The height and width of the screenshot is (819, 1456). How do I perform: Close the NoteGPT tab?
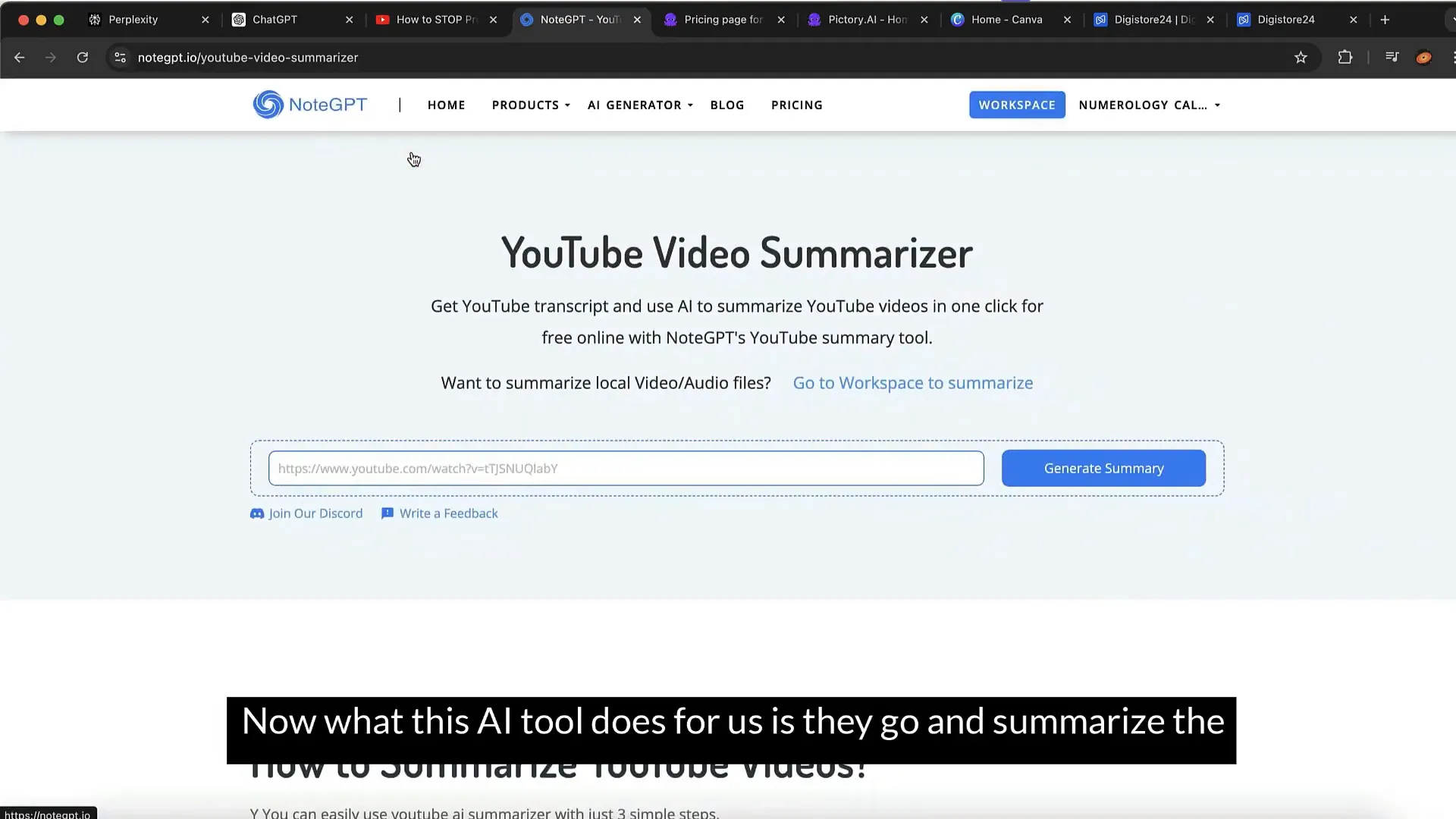(x=637, y=20)
